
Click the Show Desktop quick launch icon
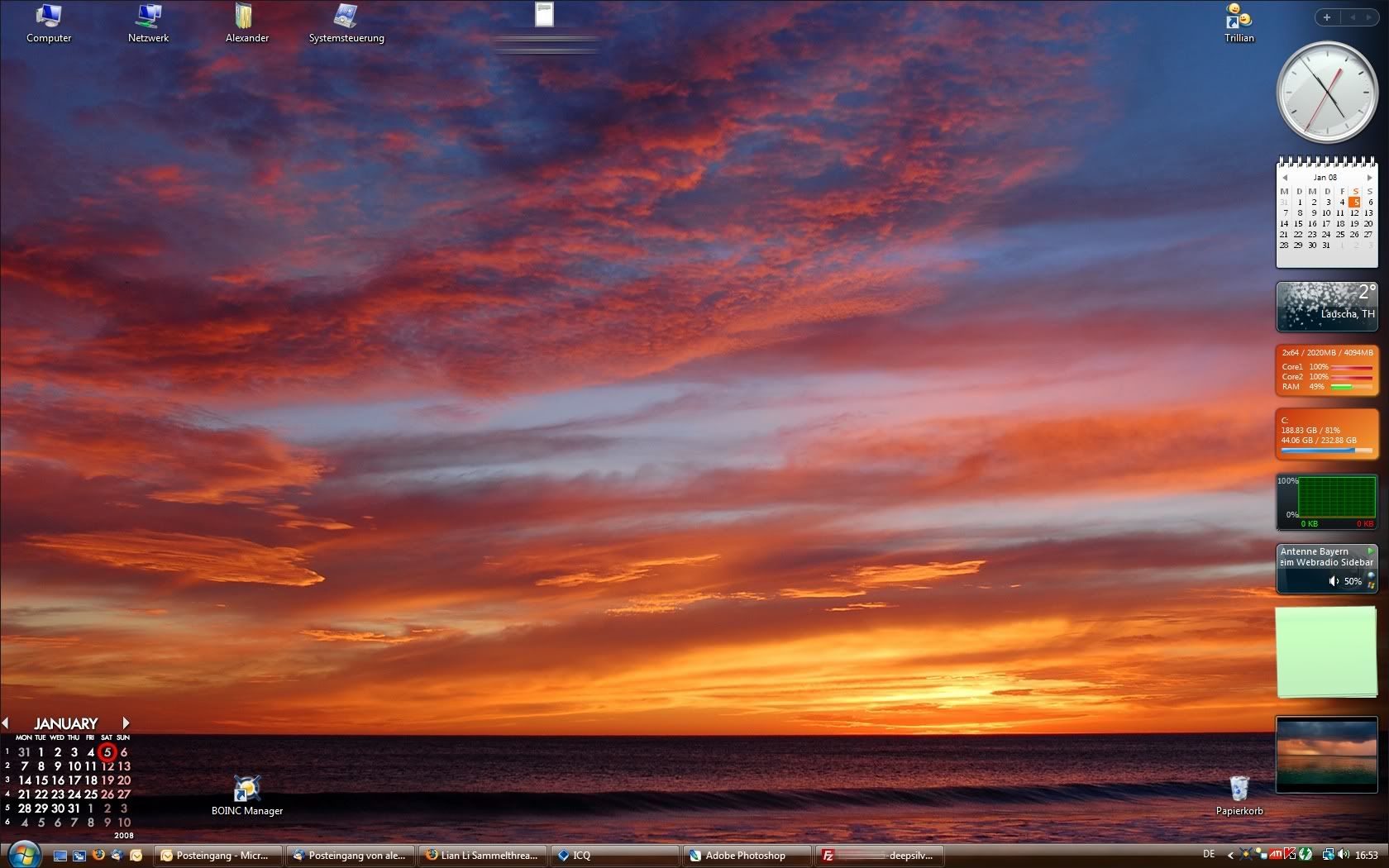point(60,856)
